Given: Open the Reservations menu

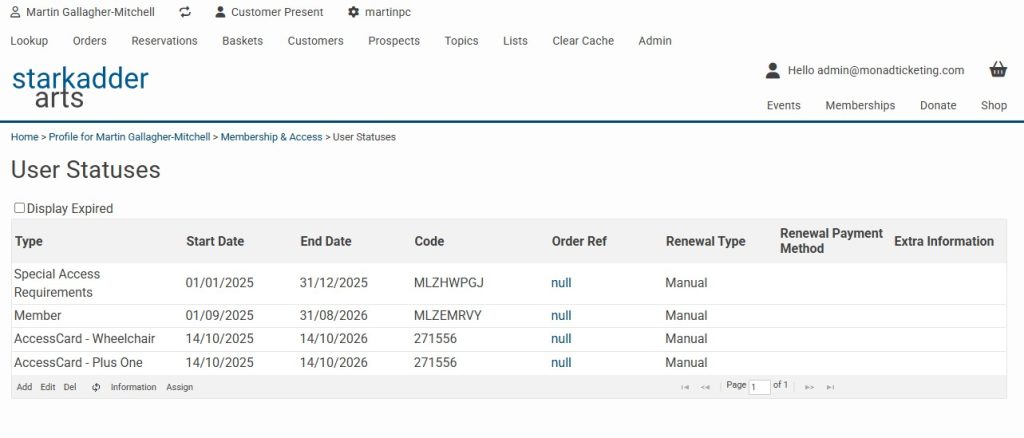Looking at the screenshot, I should coord(164,41).
